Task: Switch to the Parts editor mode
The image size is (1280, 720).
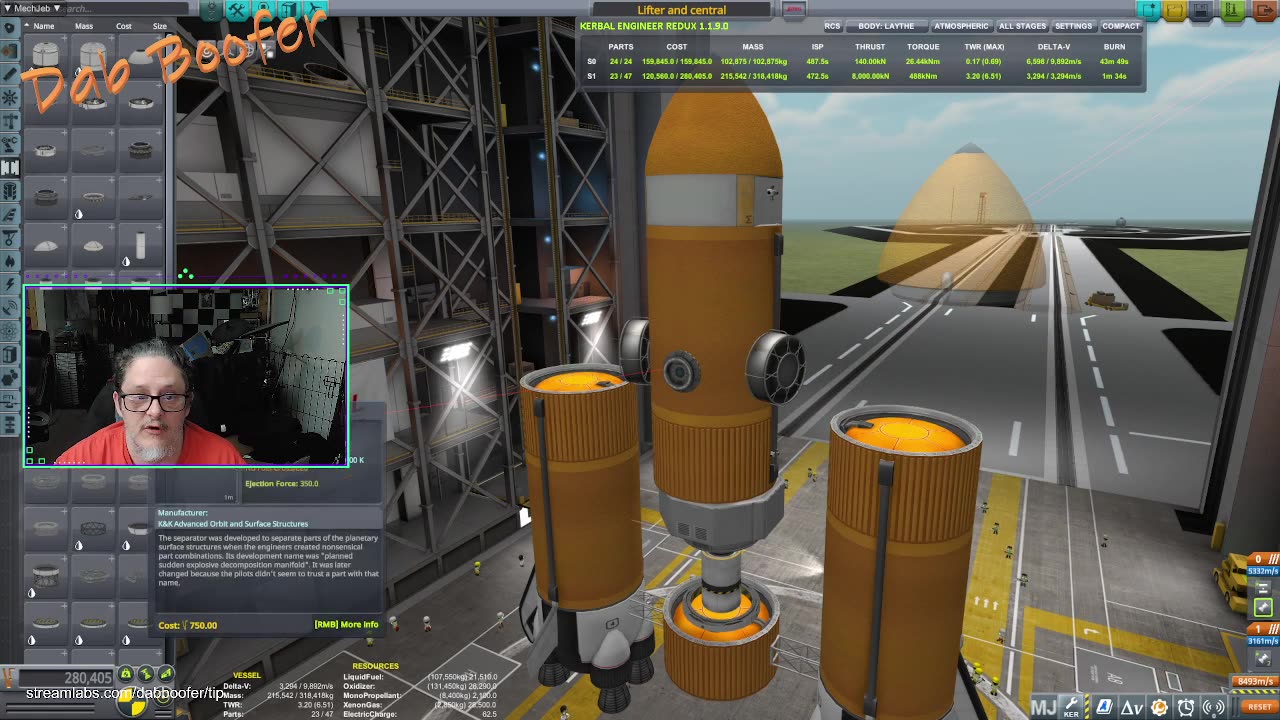Action: point(211,11)
